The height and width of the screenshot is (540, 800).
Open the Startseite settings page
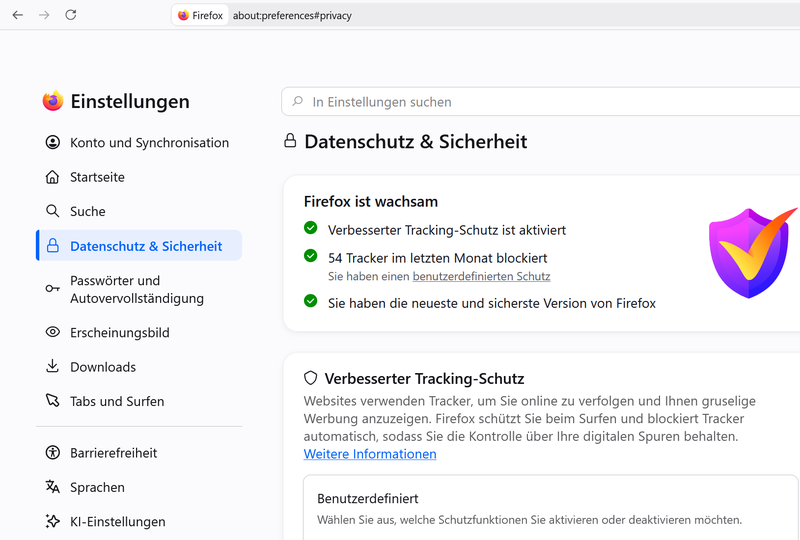click(x=139, y=177)
